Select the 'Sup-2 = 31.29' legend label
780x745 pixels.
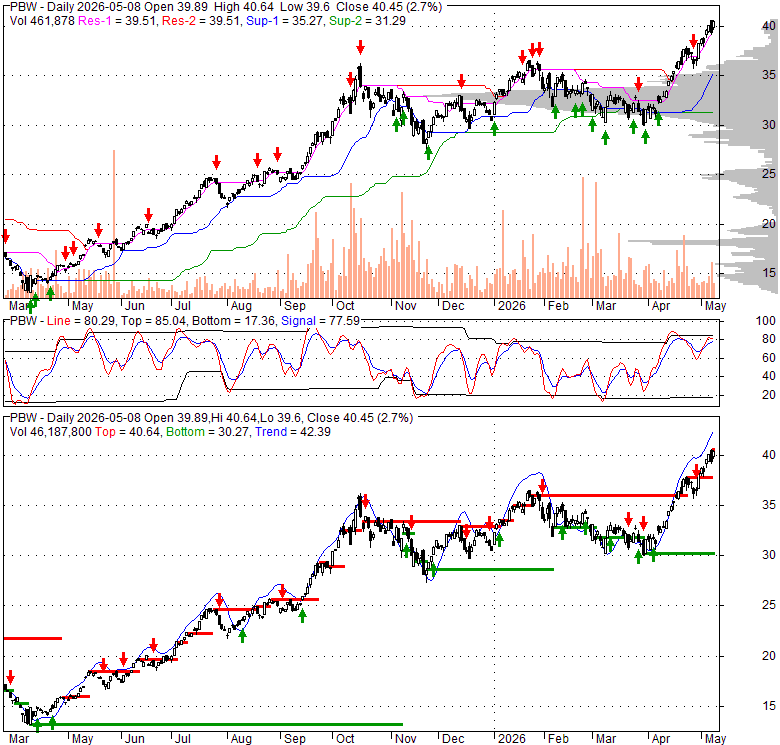tap(367, 21)
